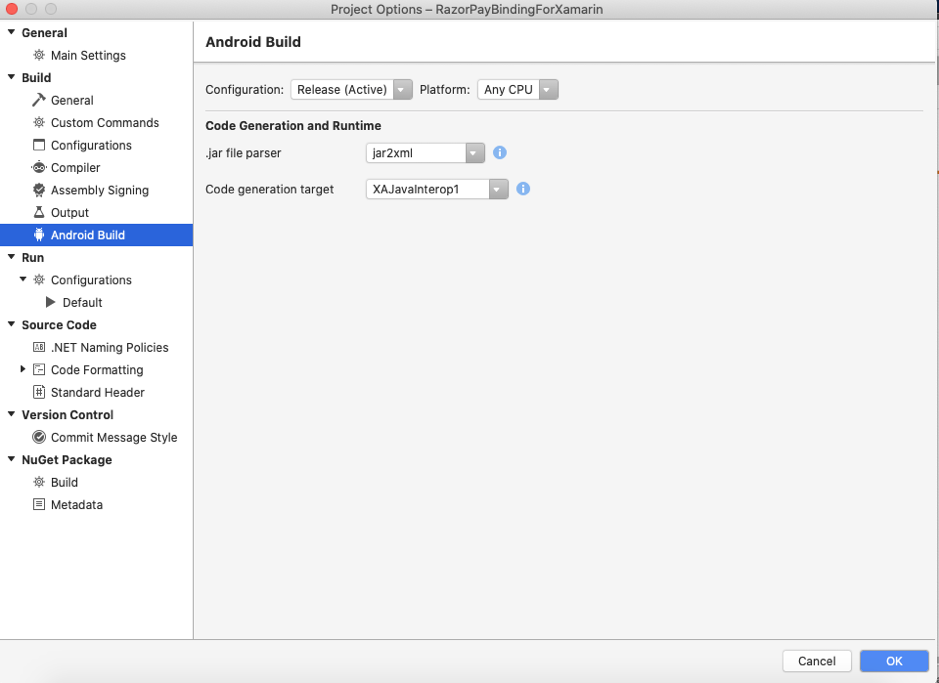Expand the Code Formatting tree node

[x=23, y=369]
